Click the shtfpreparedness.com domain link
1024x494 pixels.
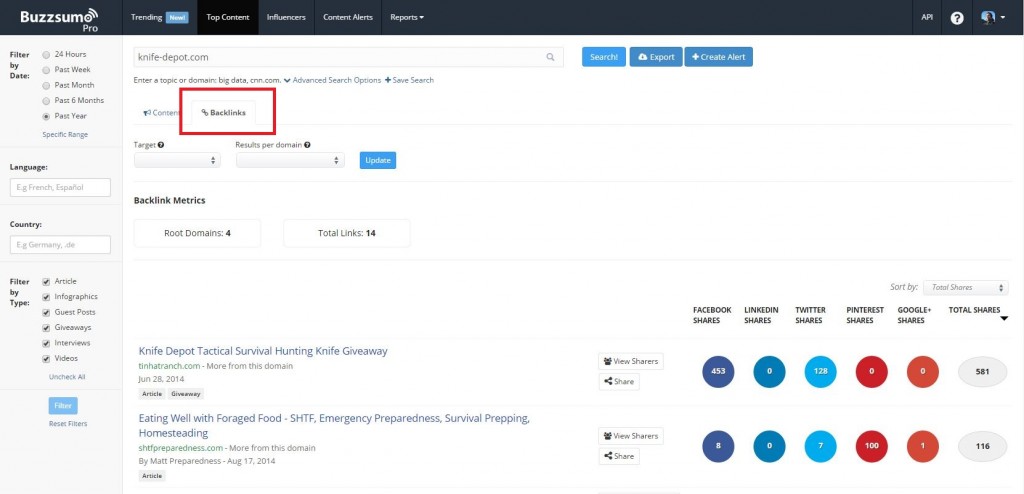(181, 448)
